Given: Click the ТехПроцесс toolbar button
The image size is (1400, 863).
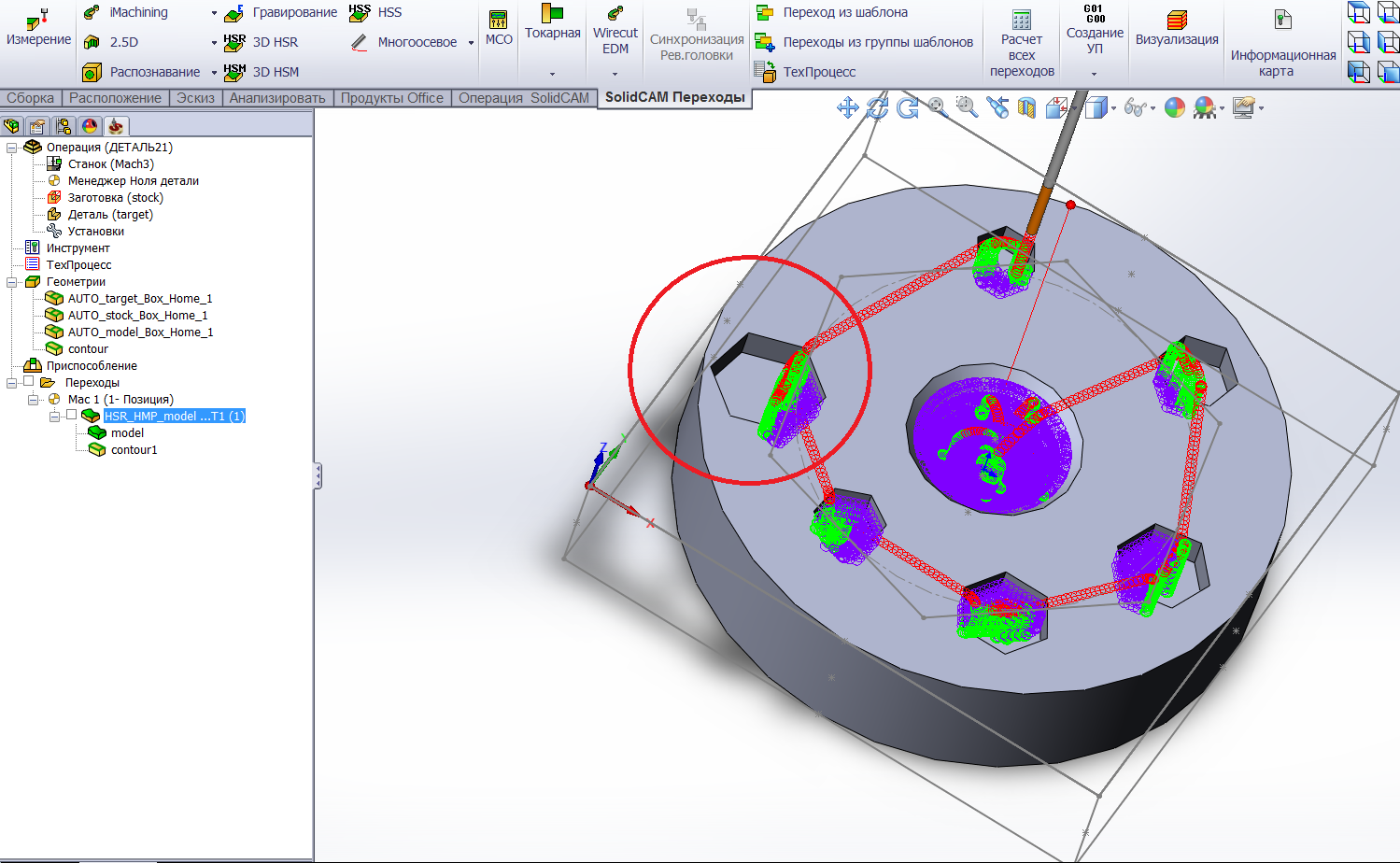Looking at the screenshot, I should [806, 72].
